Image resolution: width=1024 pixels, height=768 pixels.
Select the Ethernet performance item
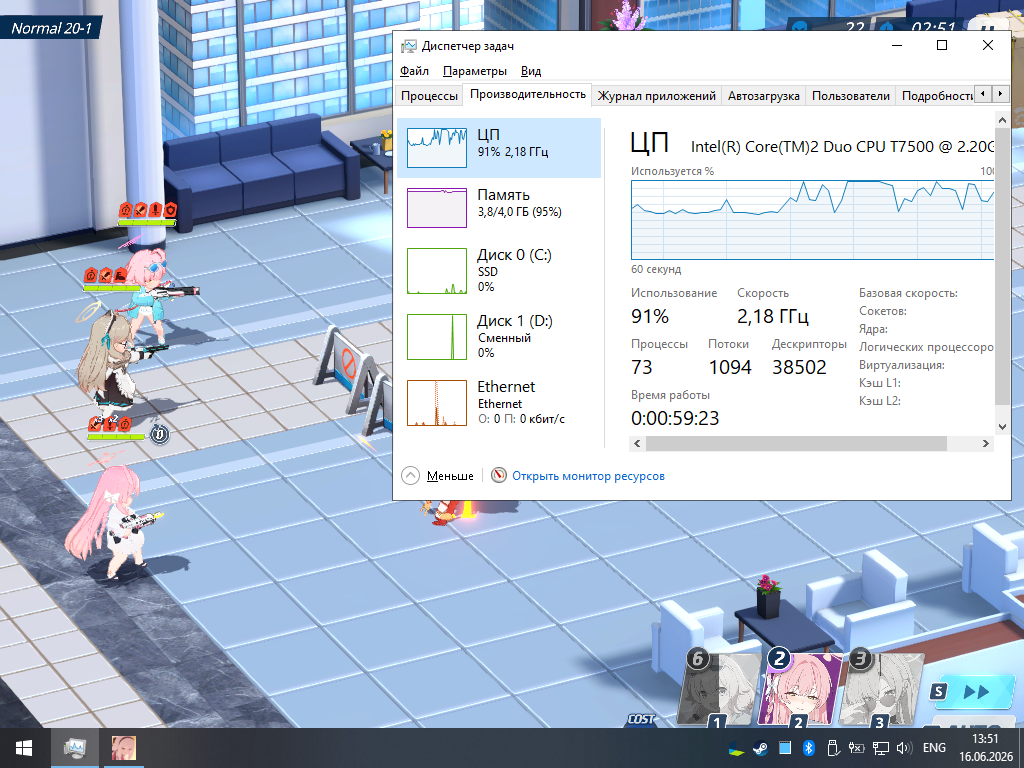click(x=499, y=402)
